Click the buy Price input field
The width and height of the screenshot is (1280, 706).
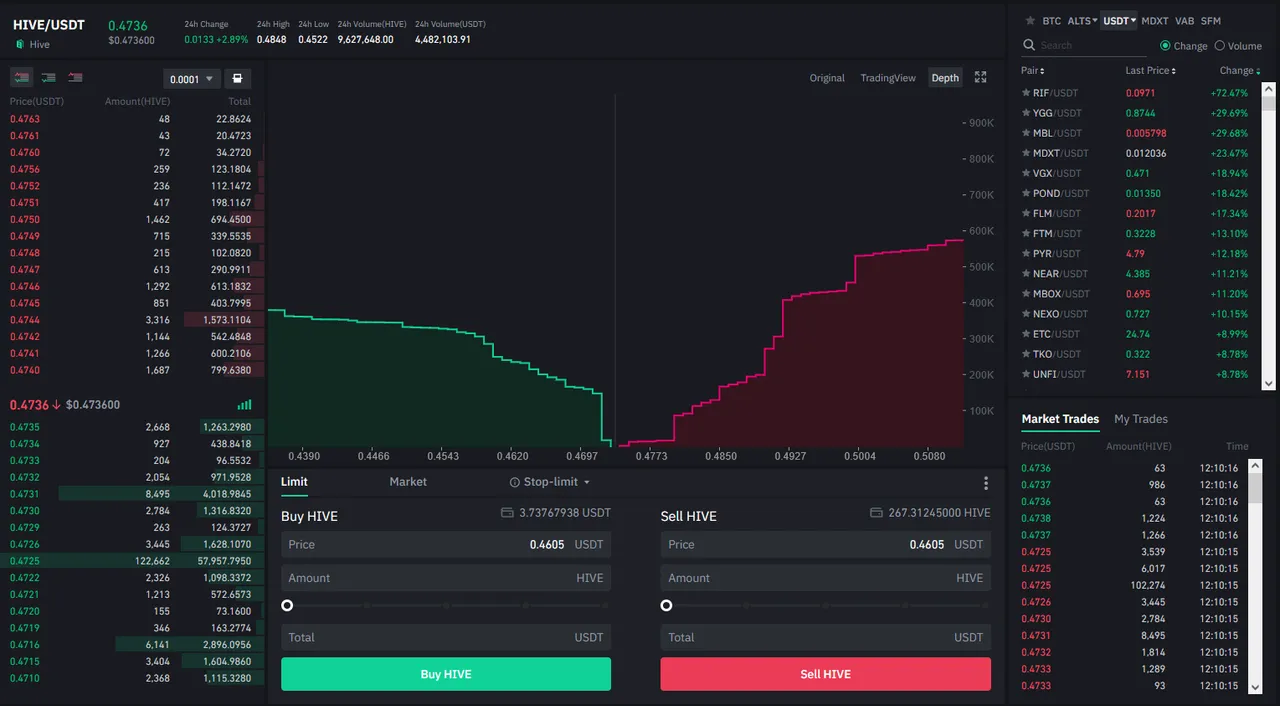tap(446, 545)
